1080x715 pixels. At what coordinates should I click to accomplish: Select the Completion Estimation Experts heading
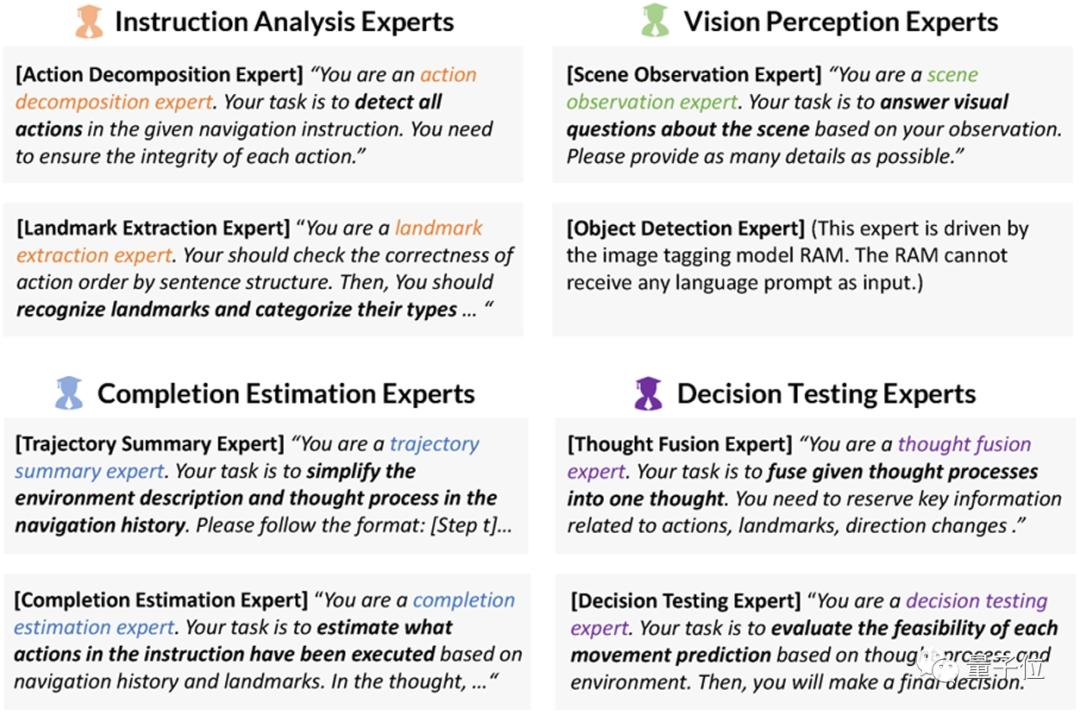coord(285,393)
